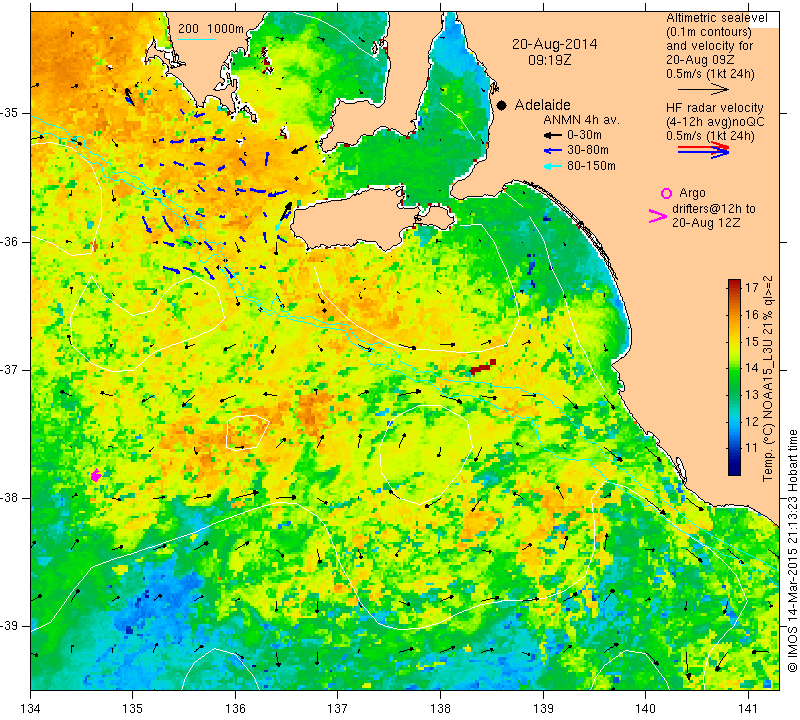This screenshot has height=720, width=800.
Task: Click the temperature colorbar at 11 degrees
Action: tap(734, 448)
